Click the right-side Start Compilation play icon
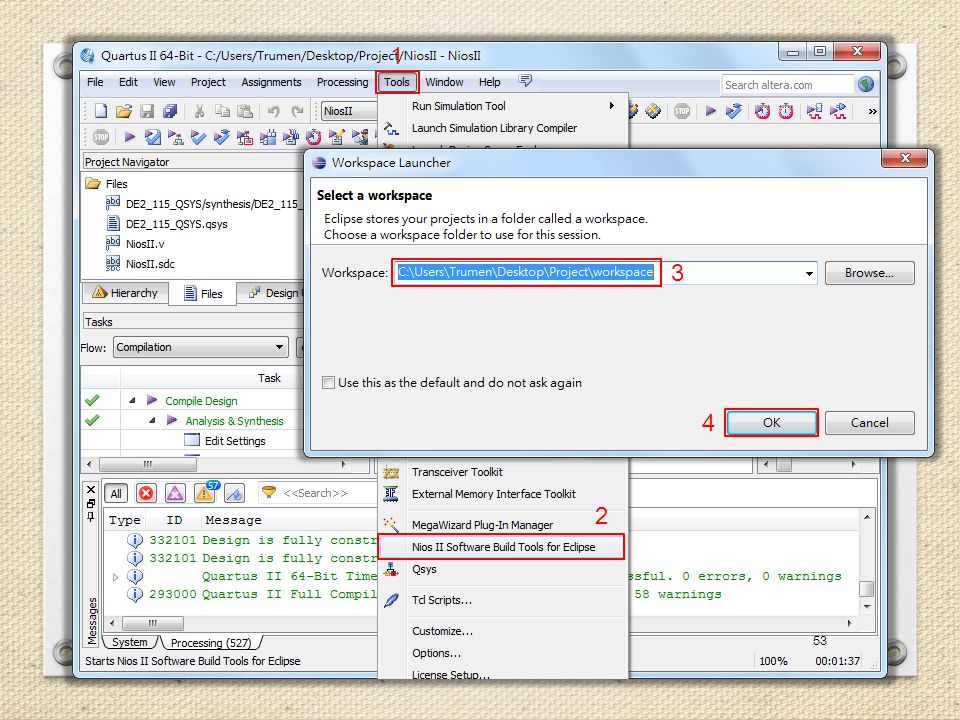 (710, 111)
